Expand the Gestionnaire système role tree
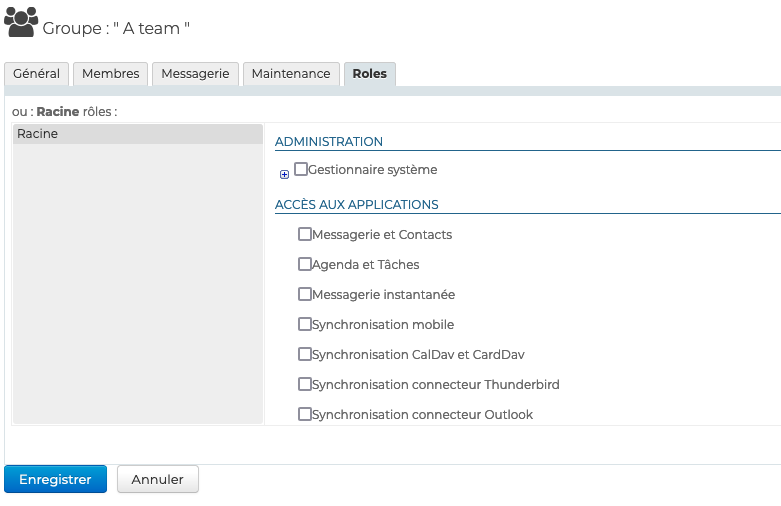 tap(284, 174)
